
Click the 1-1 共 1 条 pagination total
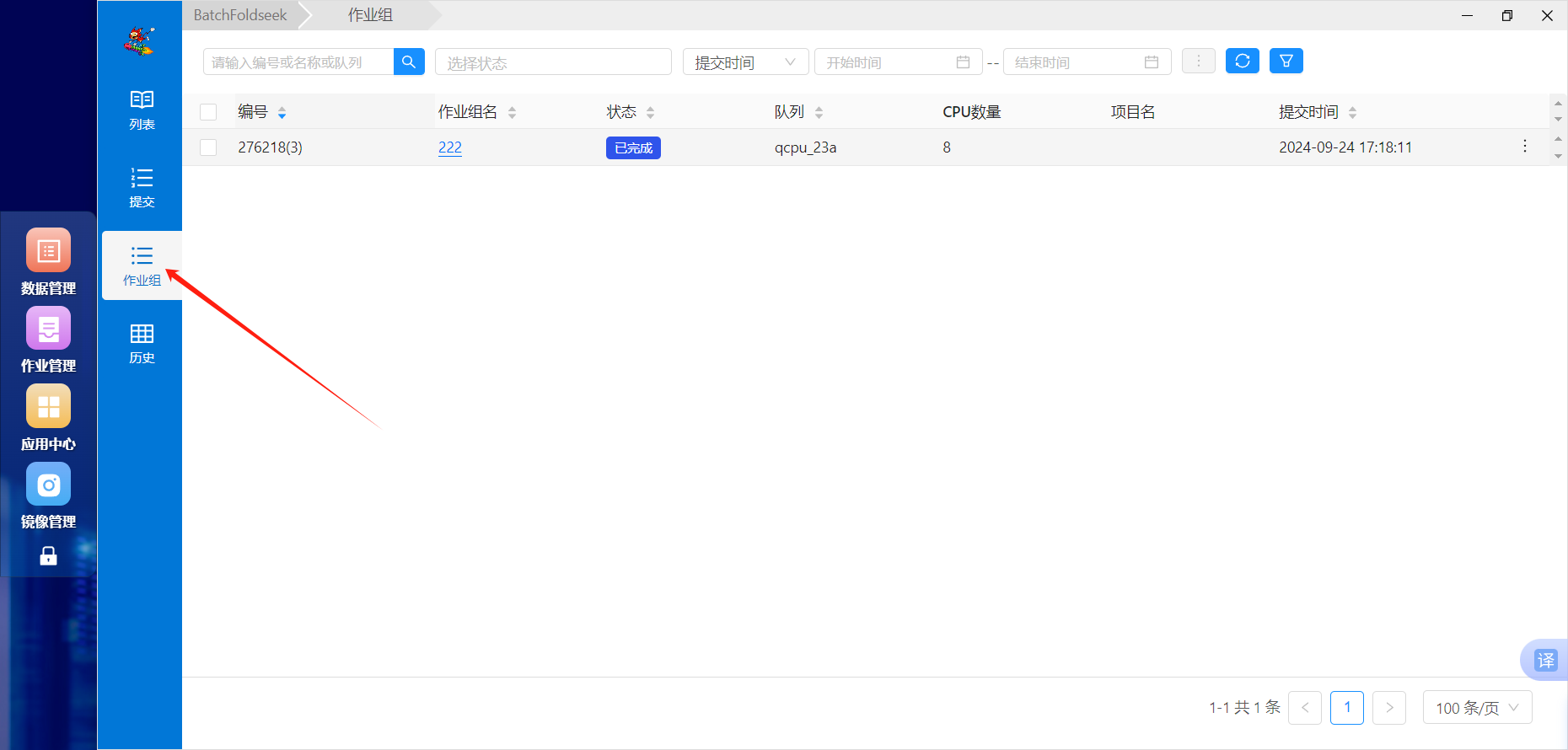click(x=1244, y=708)
